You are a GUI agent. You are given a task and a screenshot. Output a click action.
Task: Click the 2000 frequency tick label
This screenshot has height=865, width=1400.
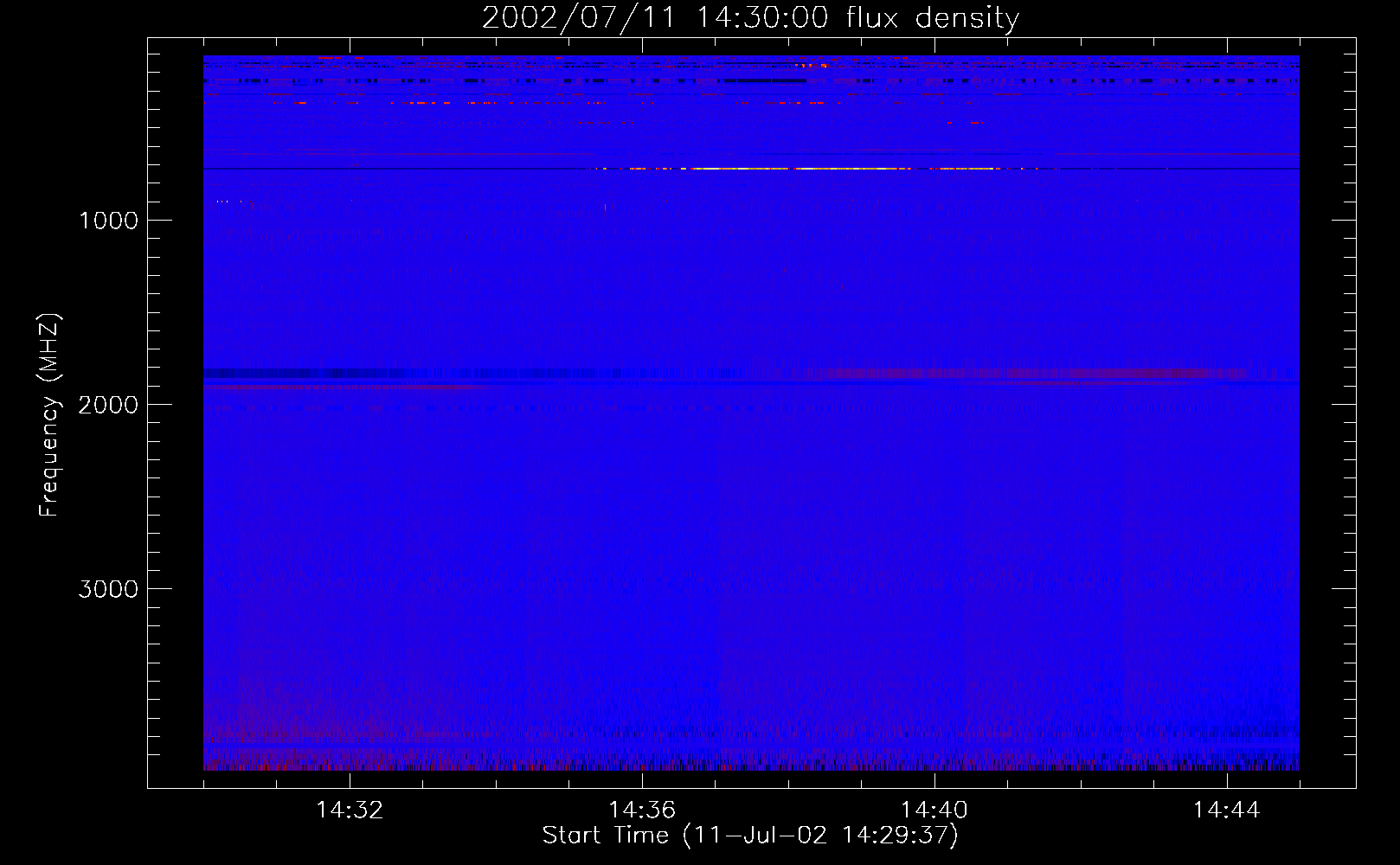pos(108,405)
